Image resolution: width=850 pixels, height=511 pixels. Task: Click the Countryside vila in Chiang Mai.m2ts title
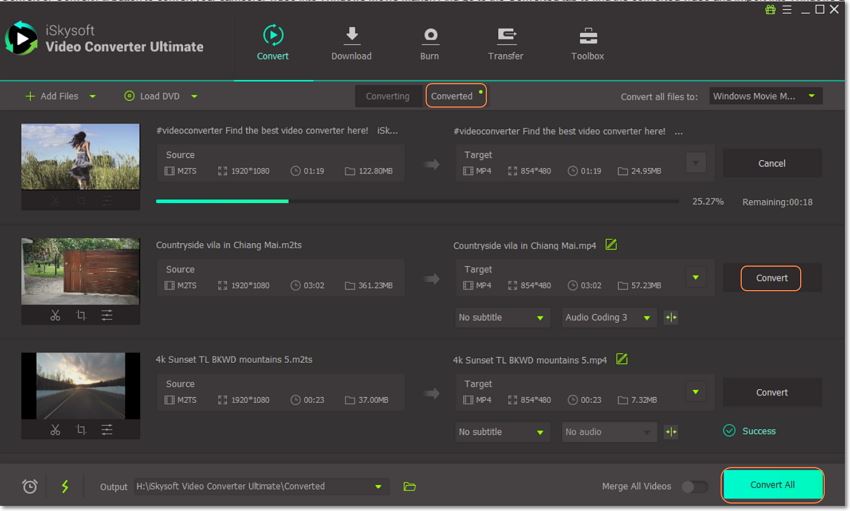click(x=229, y=245)
